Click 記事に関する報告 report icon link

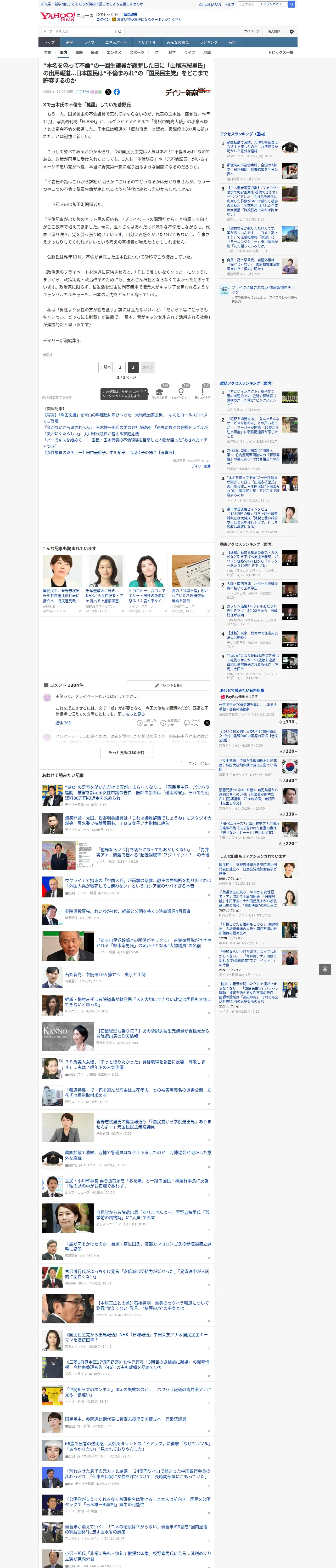point(57,397)
